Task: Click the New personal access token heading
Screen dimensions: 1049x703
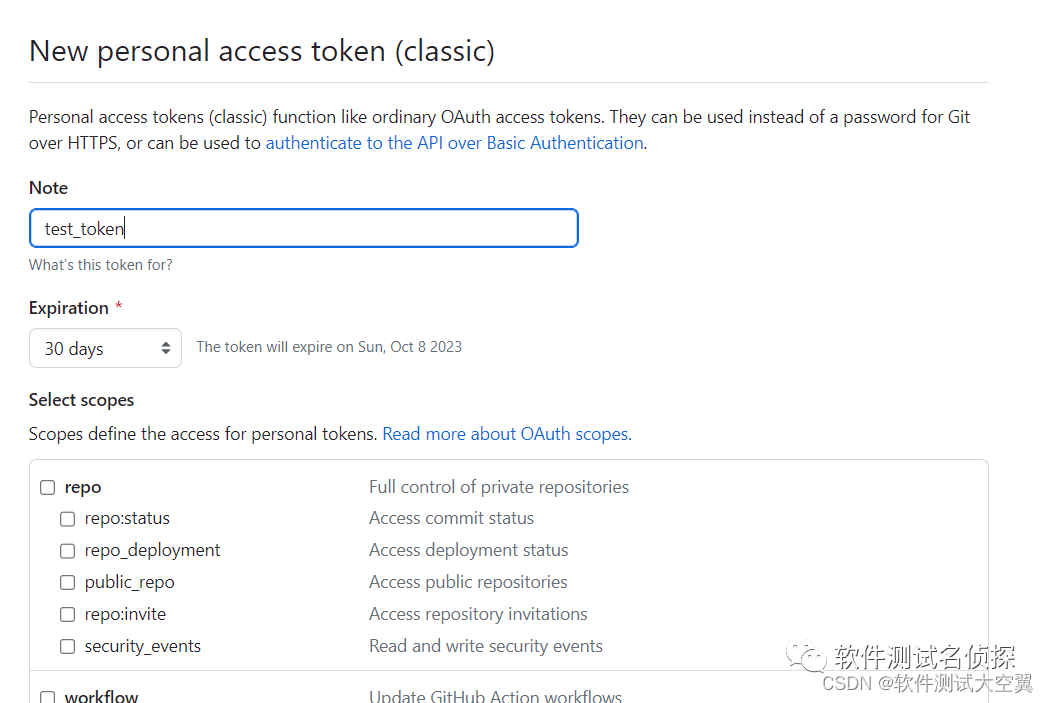Action: coord(262,51)
